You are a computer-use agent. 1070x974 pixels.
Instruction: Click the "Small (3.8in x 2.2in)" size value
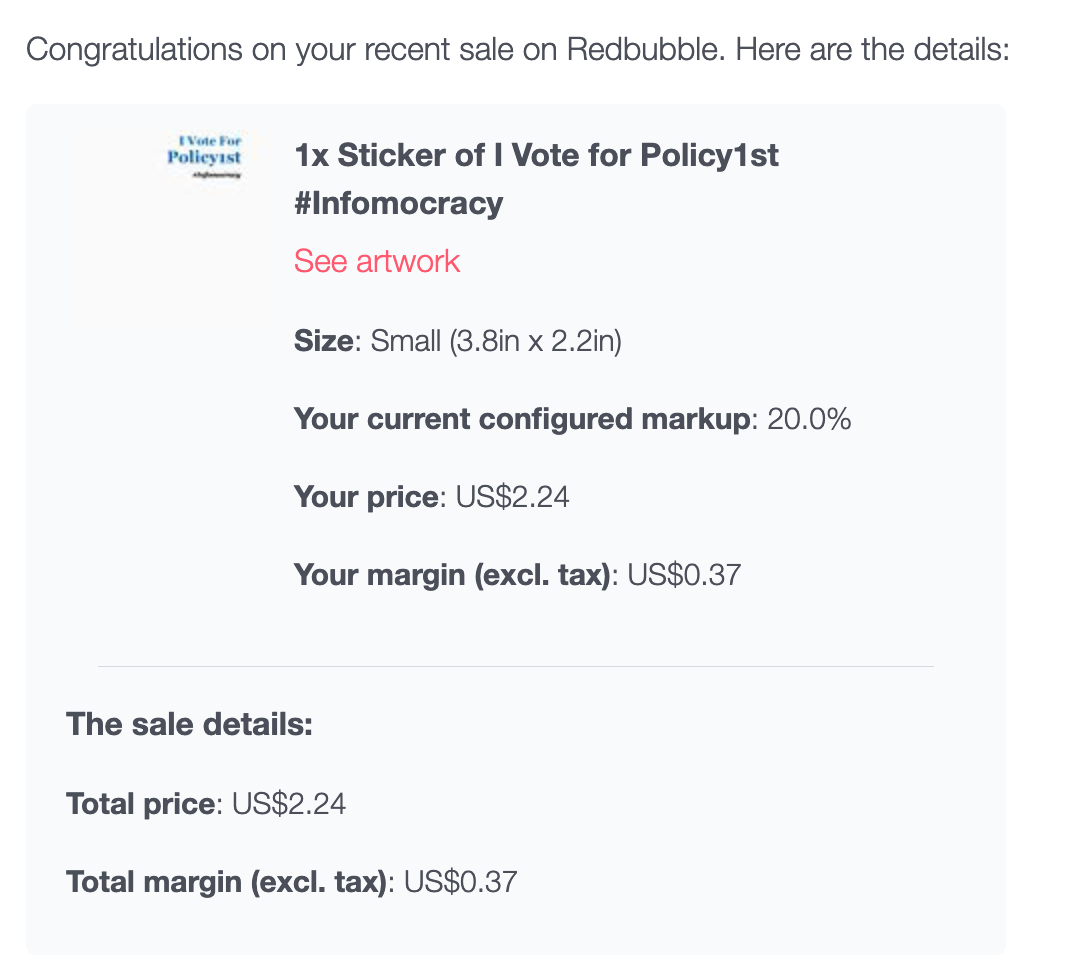[x=496, y=341]
